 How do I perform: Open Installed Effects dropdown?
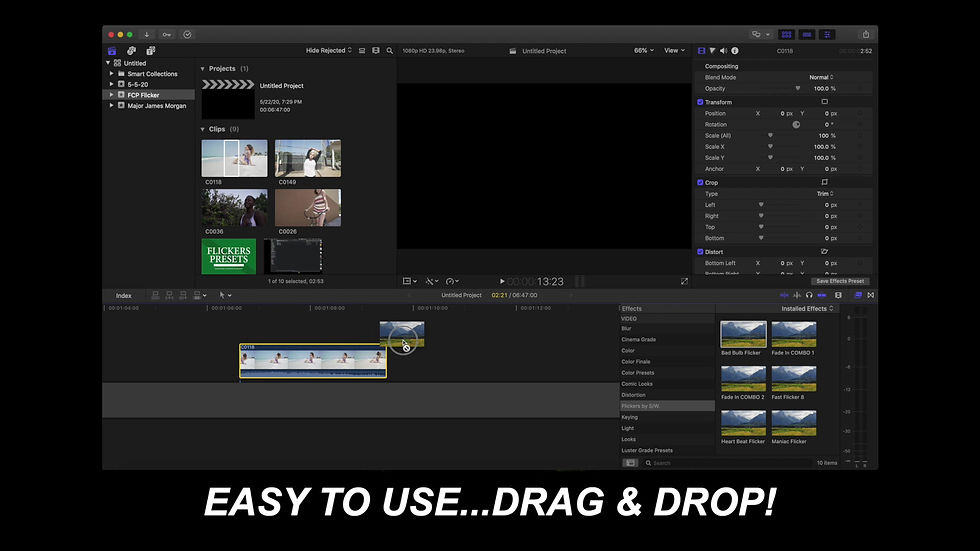click(807, 309)
